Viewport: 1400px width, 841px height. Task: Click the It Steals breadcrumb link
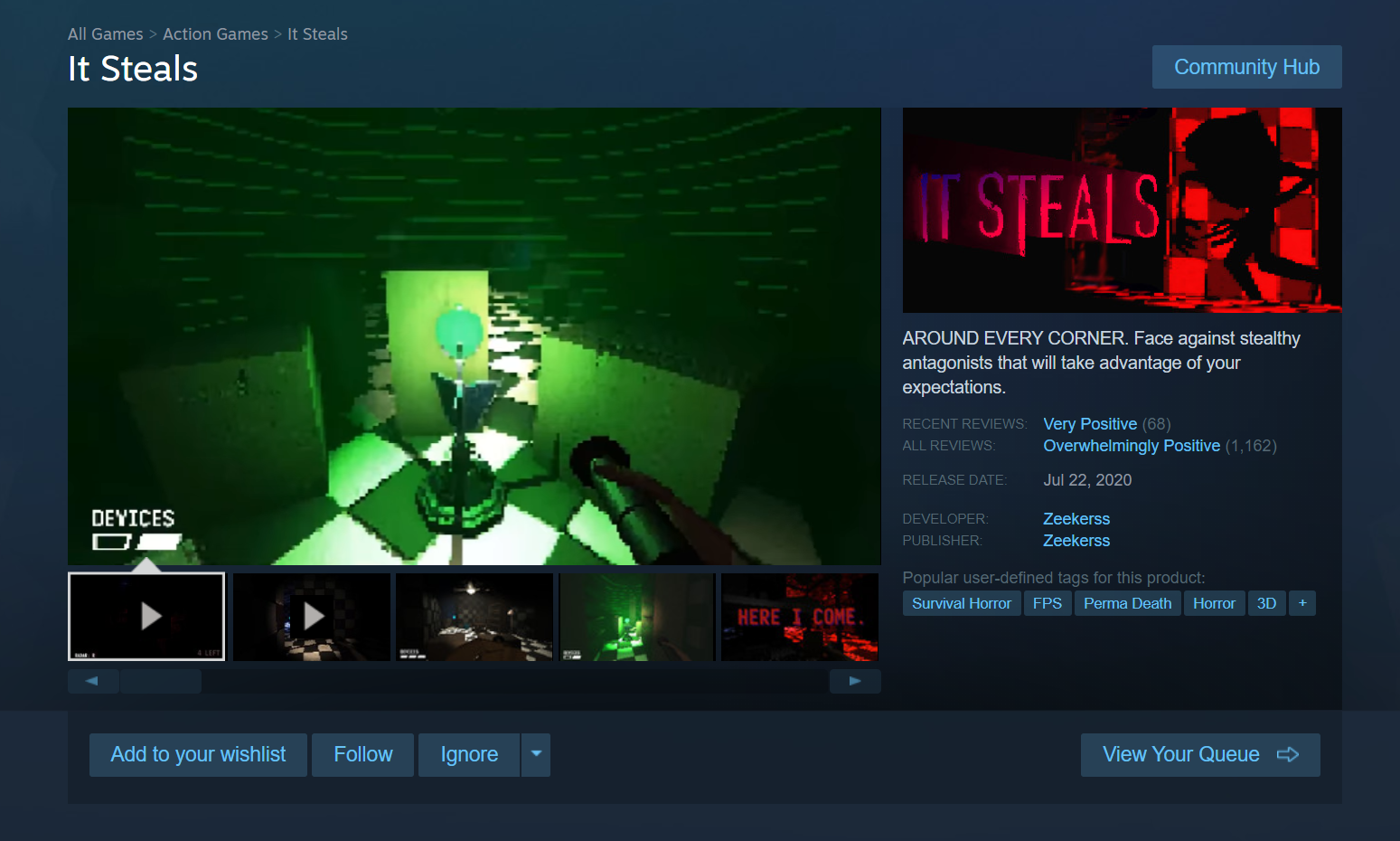point(317,34)
